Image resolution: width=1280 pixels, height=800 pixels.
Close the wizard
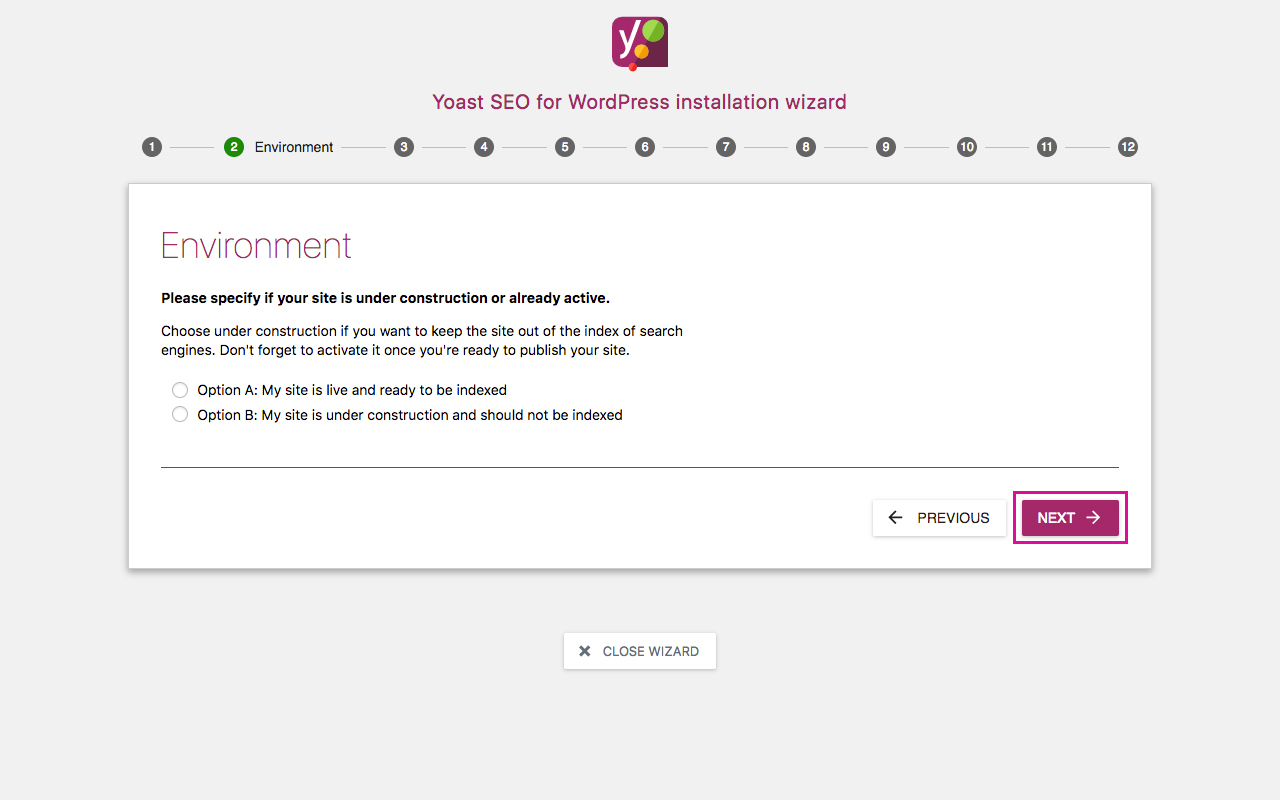pyautogui.click(x=640, y=651)
